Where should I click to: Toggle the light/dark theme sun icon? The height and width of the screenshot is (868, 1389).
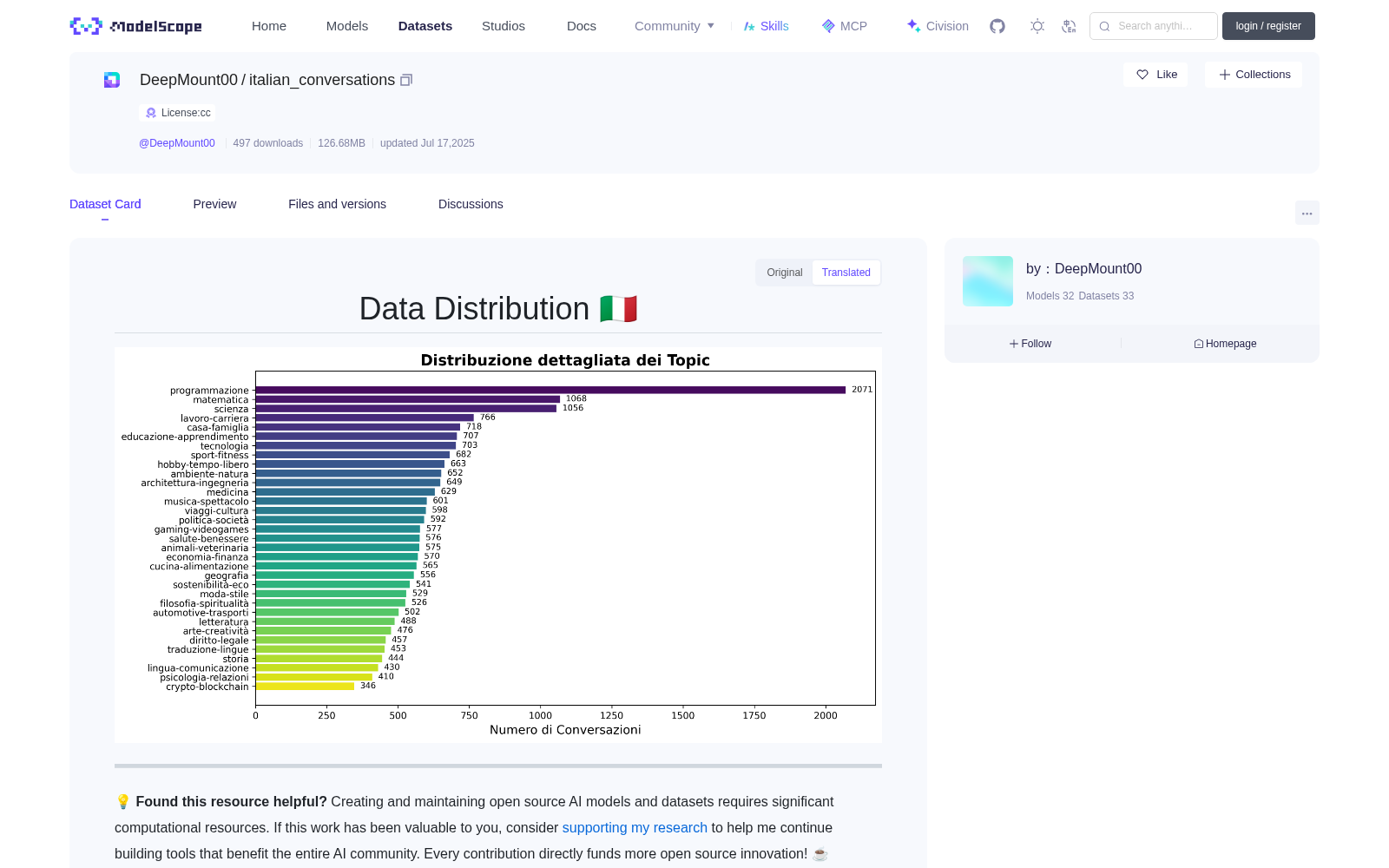pos(1037,26)
